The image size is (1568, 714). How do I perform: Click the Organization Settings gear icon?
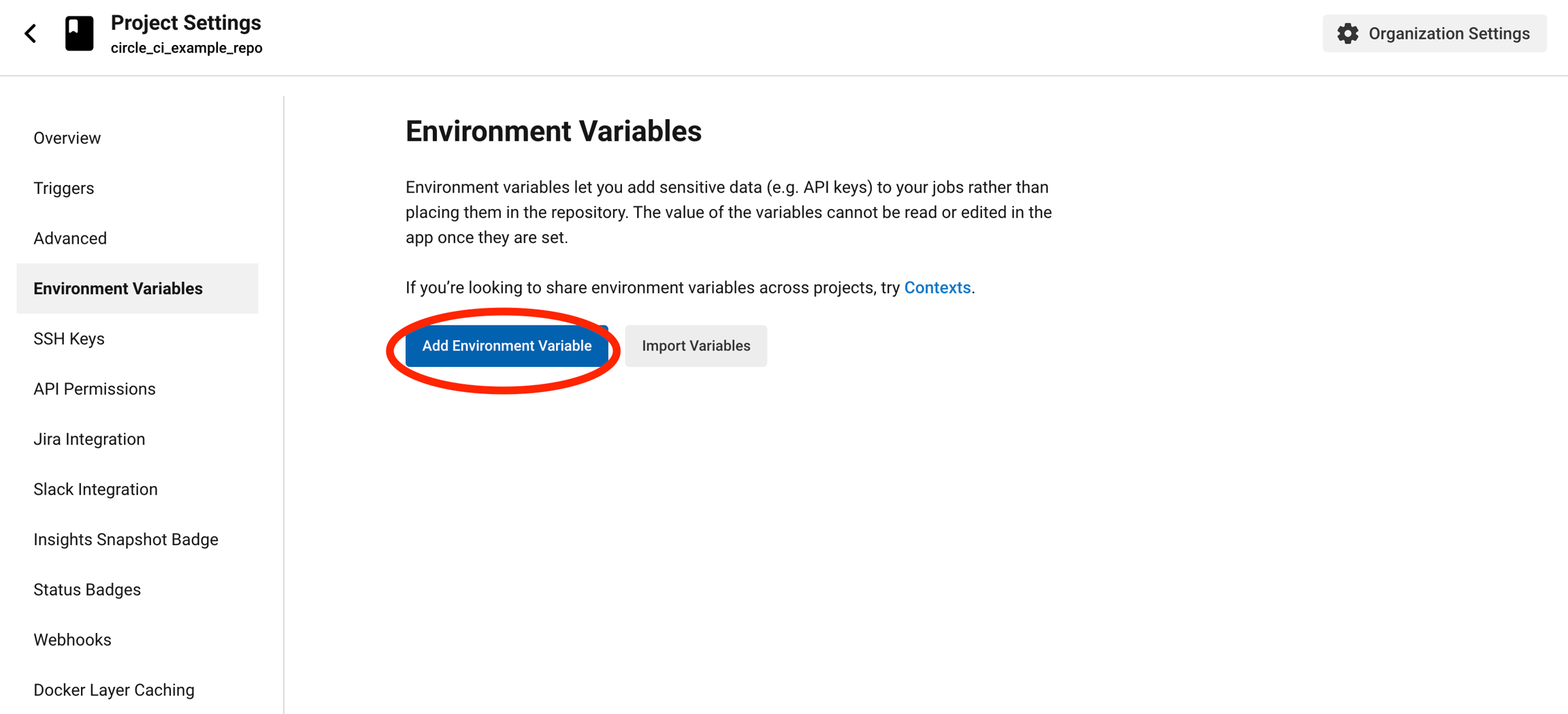pos(1347,33)
